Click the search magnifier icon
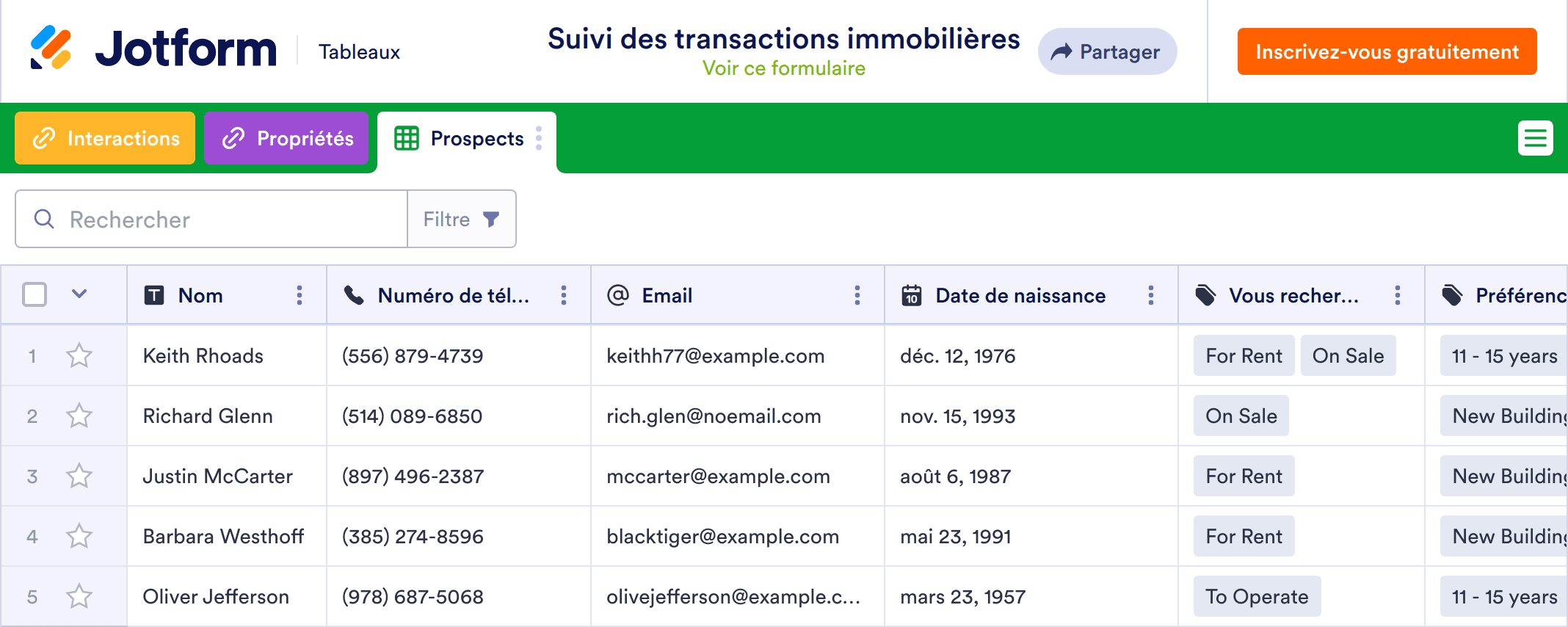1568x627 pixels. (44, 219)
